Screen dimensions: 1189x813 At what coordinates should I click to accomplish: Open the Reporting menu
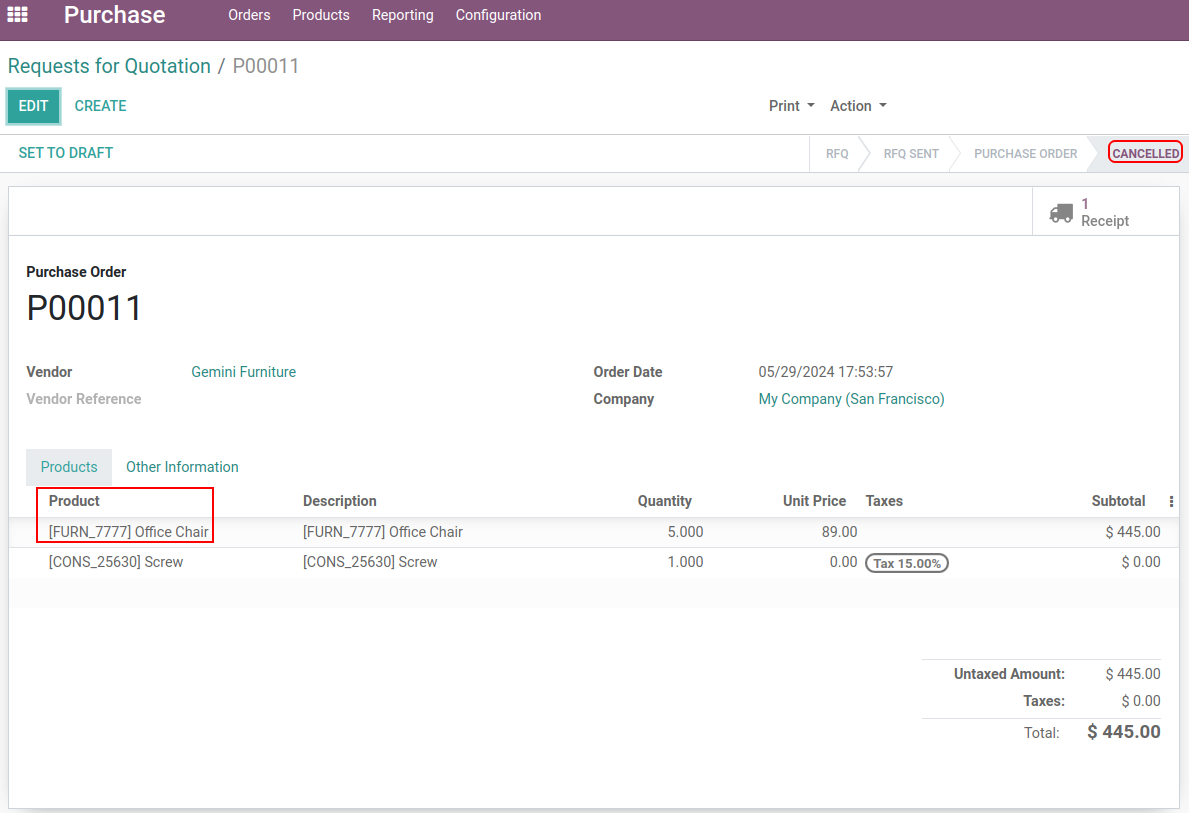click(402, 15)
